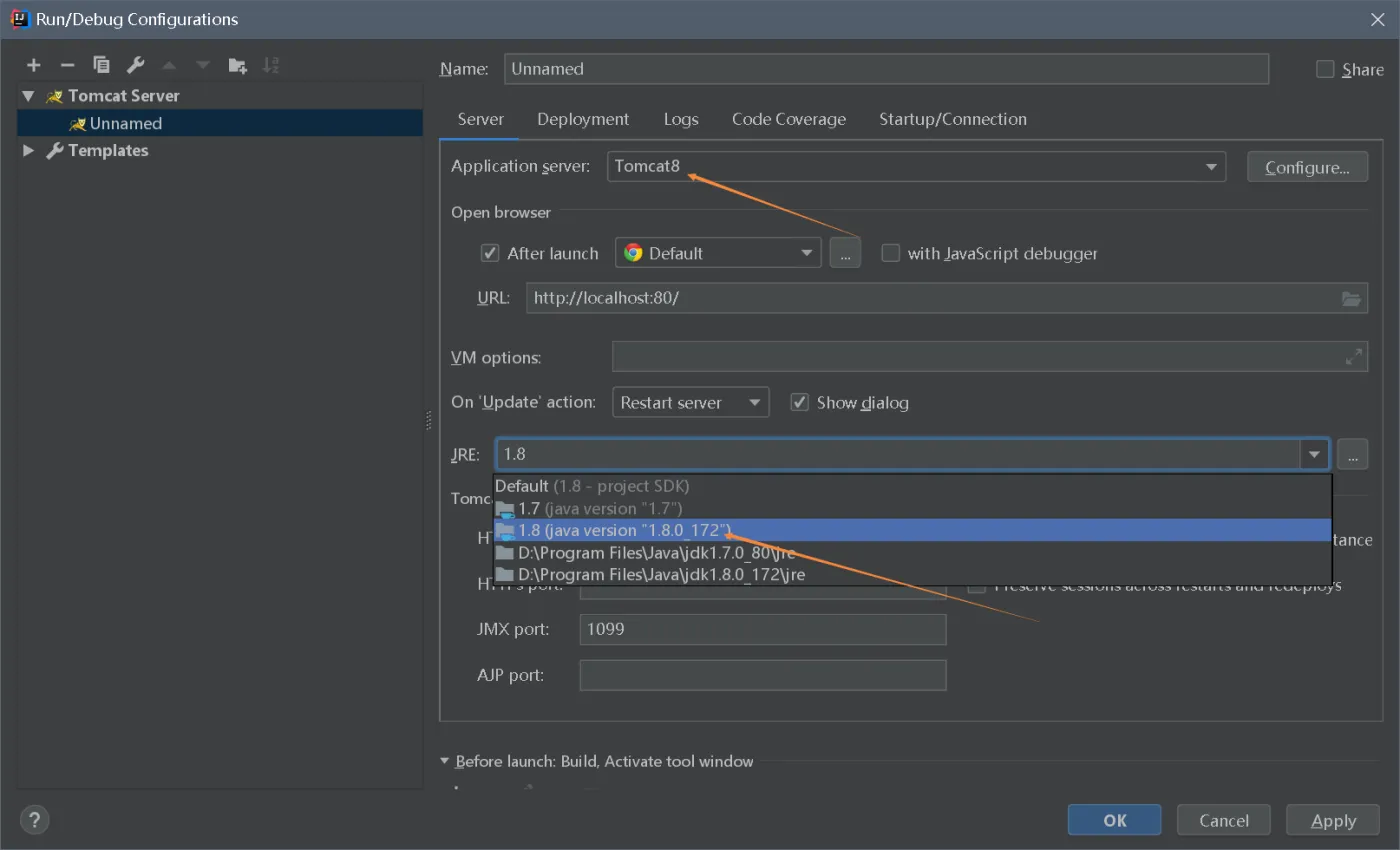Image resolution: width=1400 pixels, height=850 pixels.
Task: Open the wrench edit defaults icon
Action: click(135, 65)
